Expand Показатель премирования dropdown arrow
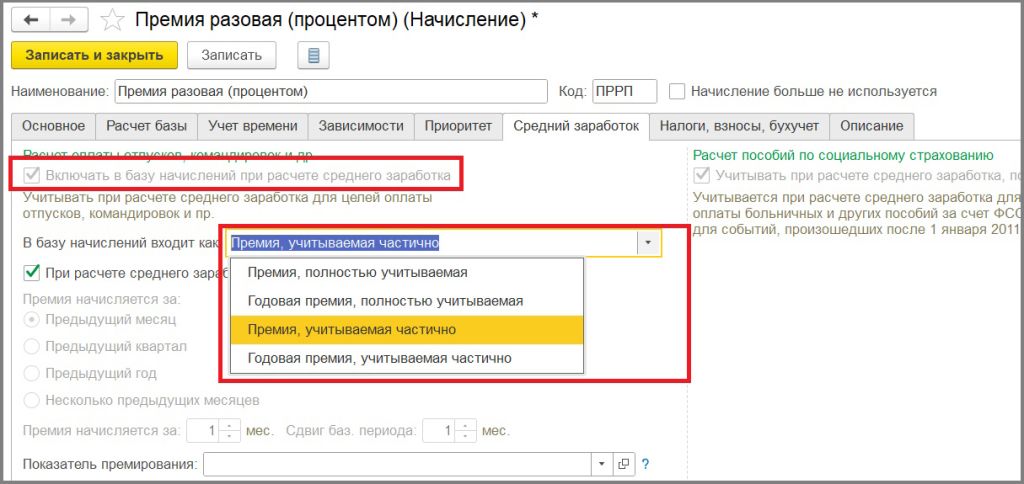This screenshot has width=1024, height=484. pyautogui.click(x=602, y=464)
